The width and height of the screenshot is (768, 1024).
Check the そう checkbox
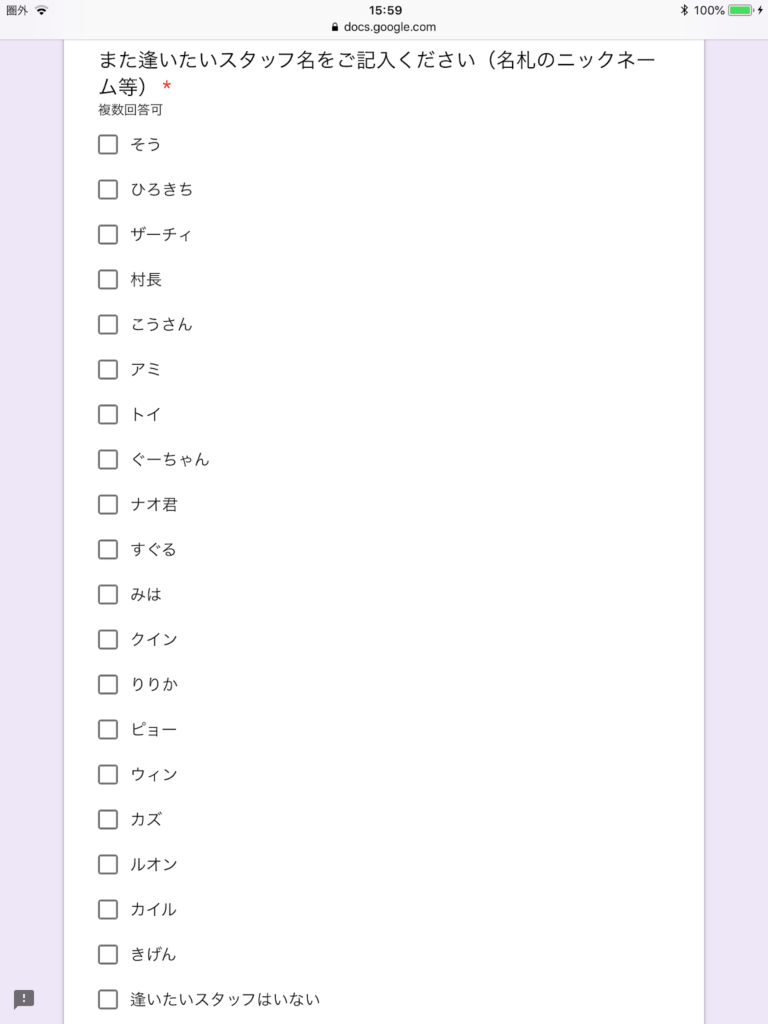108,144
